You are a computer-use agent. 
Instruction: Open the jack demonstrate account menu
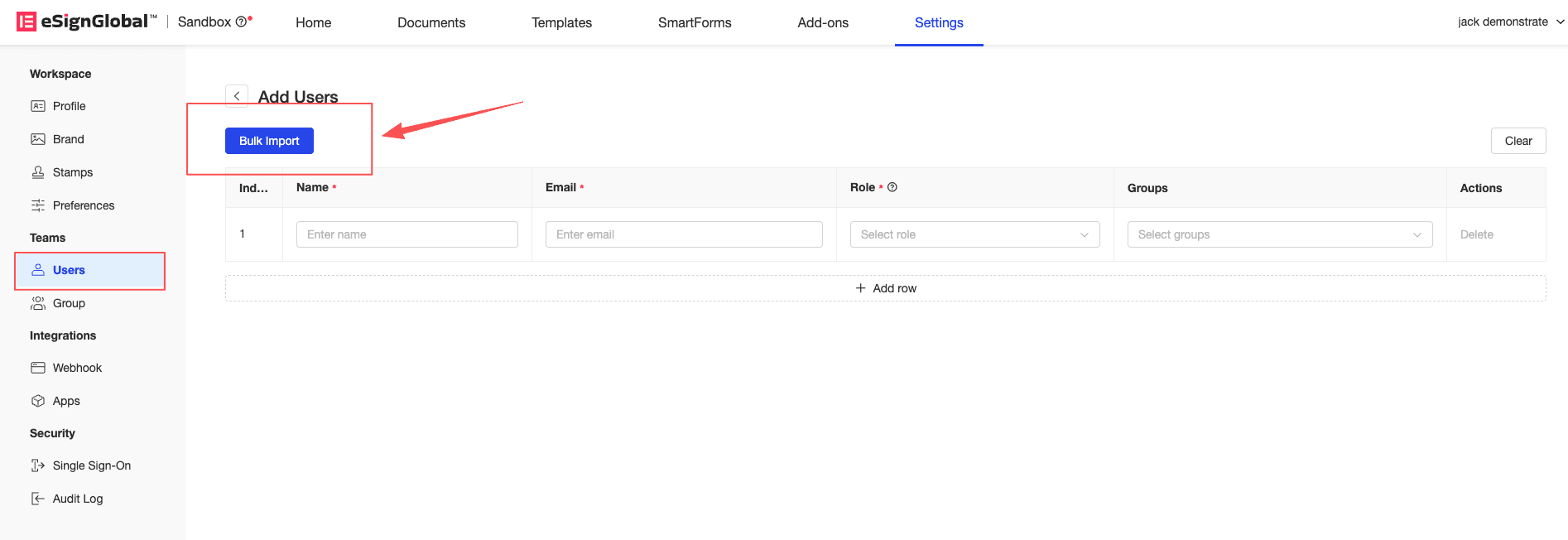pos(1510,22)
